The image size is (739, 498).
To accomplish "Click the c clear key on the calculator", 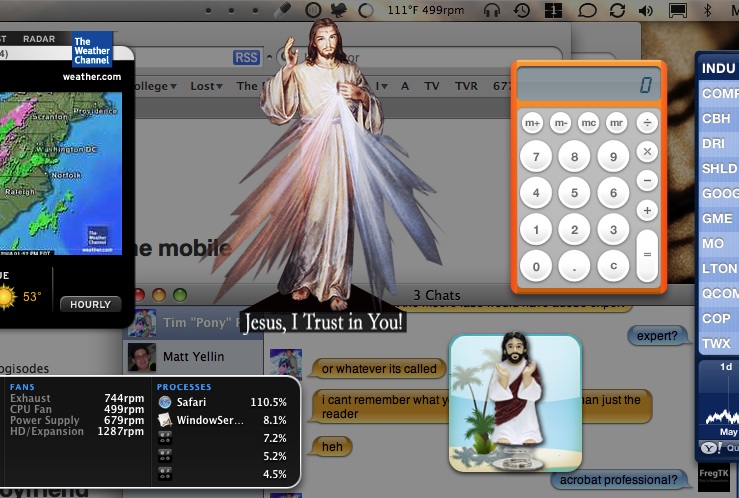I will (x=613, y=266).
